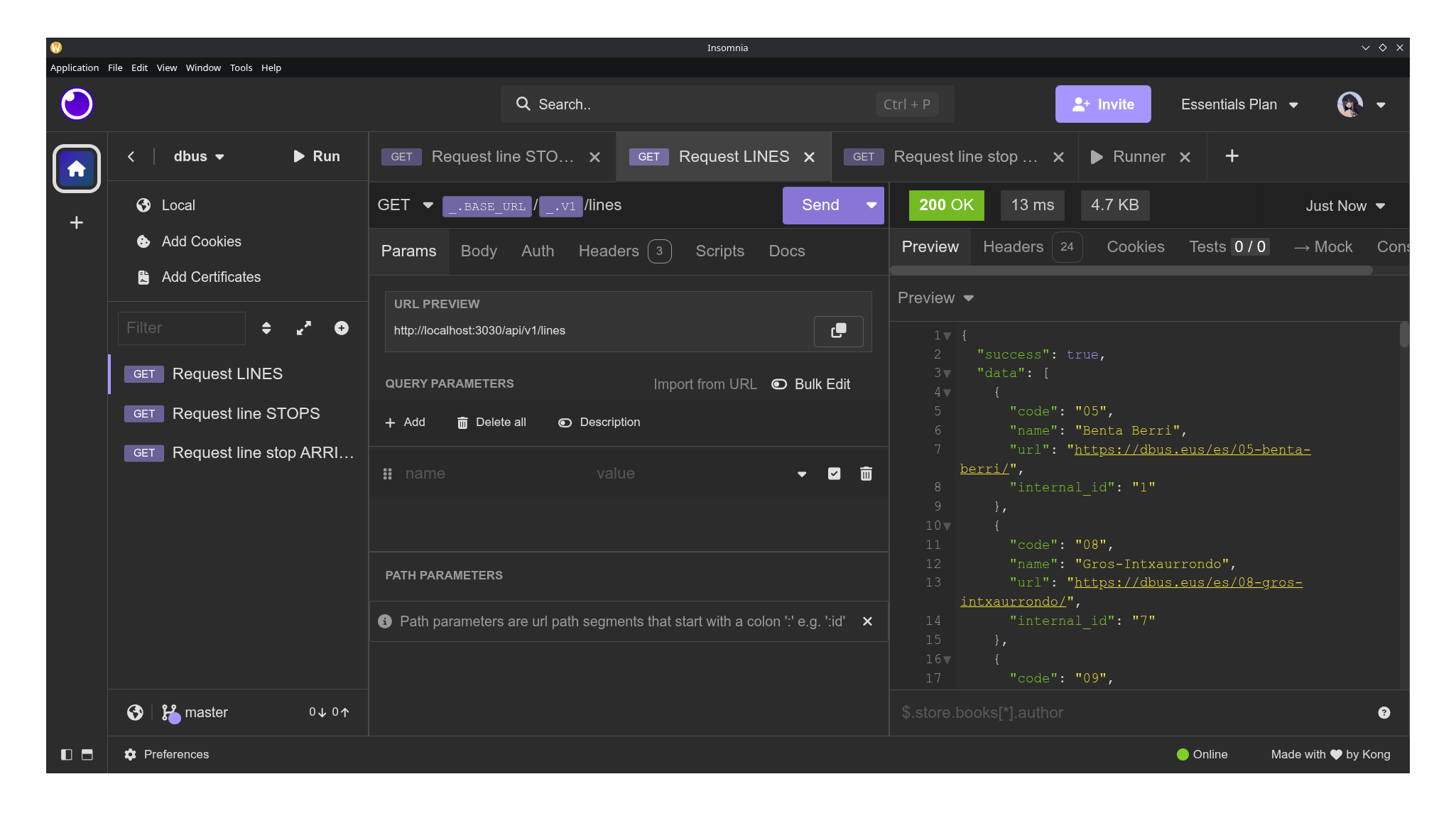Open the Send options dropdown arrow
1456x828 pixels.
[871, 205]
